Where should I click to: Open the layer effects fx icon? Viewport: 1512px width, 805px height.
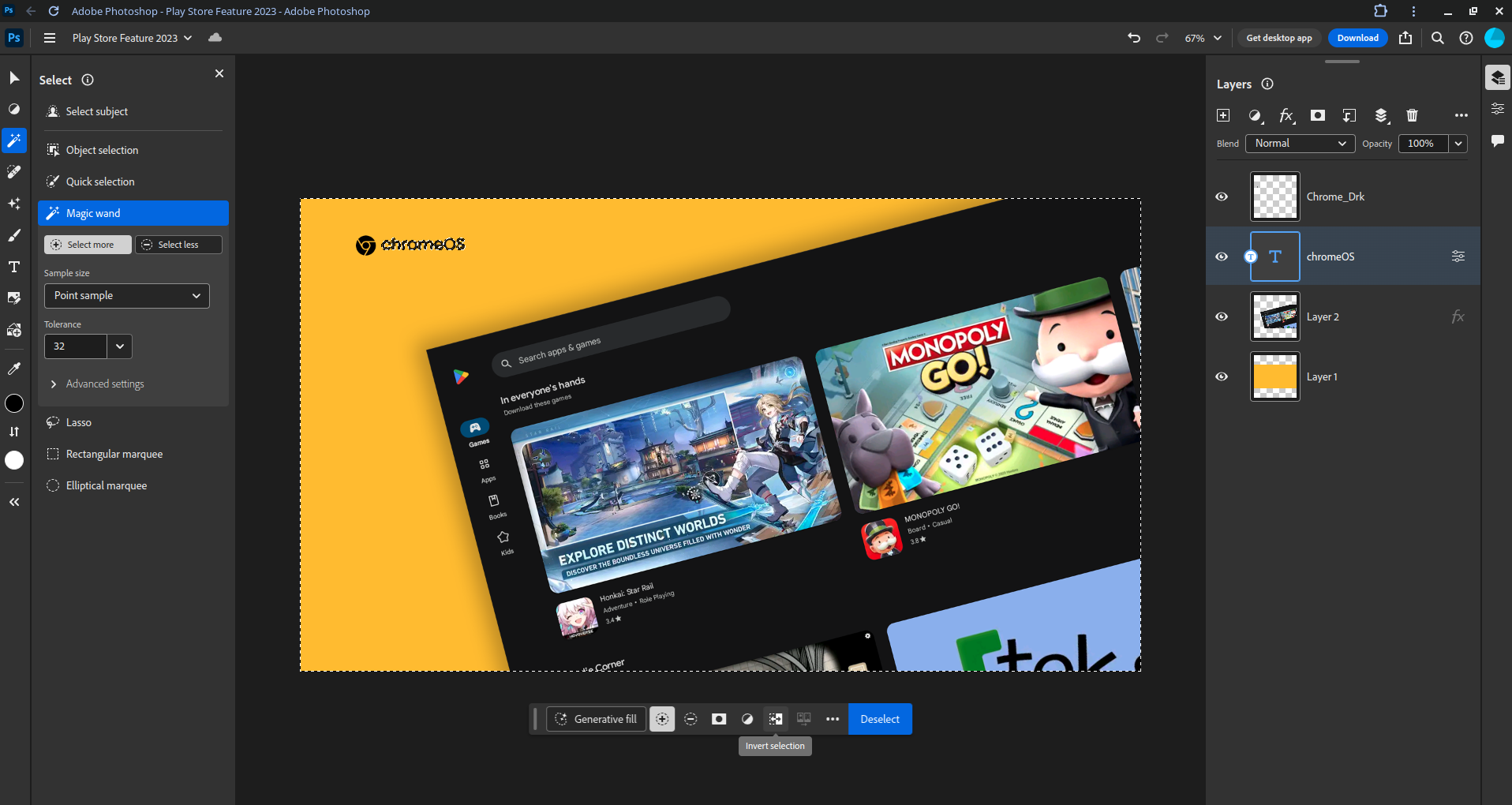tap(1286, 115)
